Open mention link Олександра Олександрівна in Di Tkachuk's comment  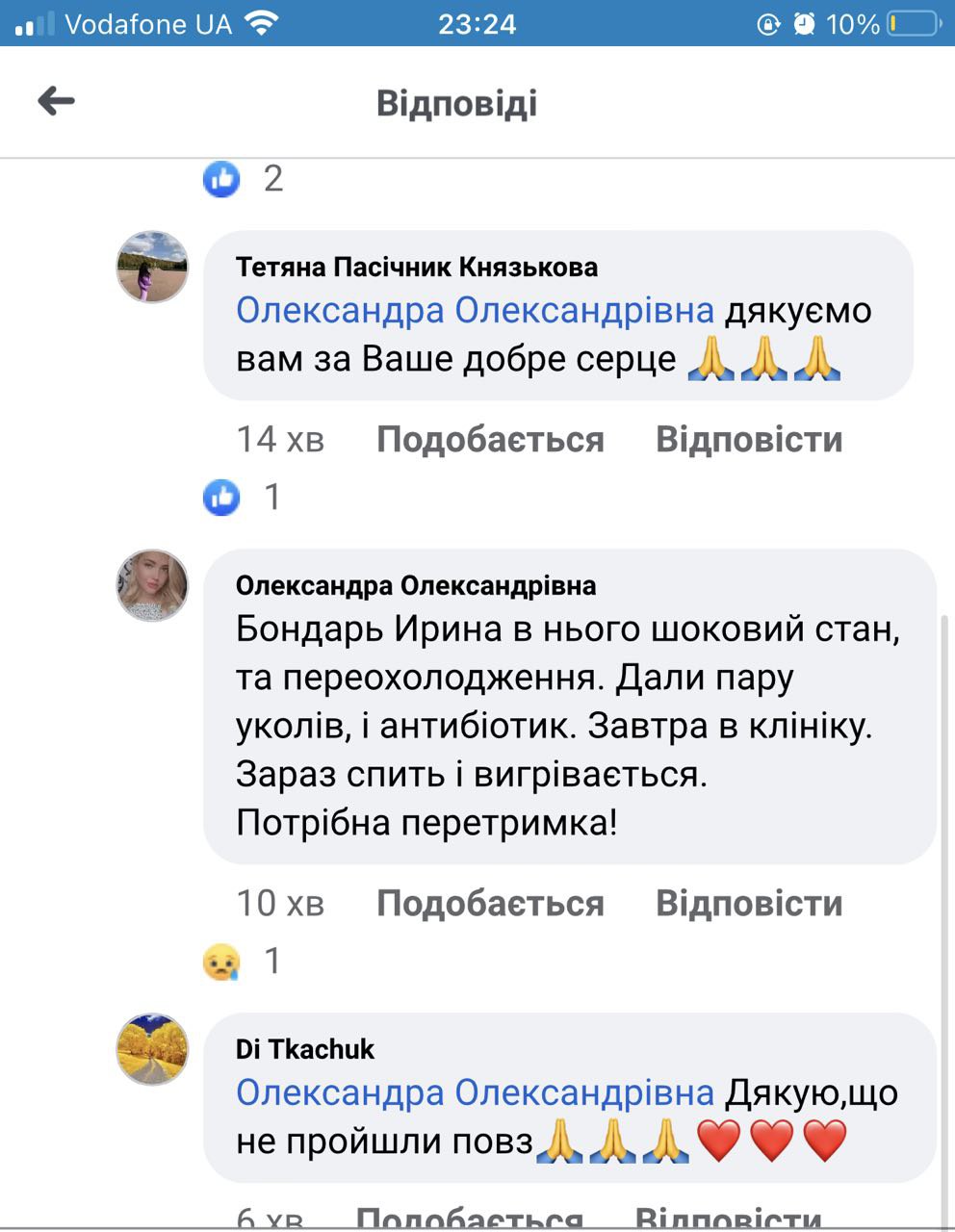coord(475,1093)
